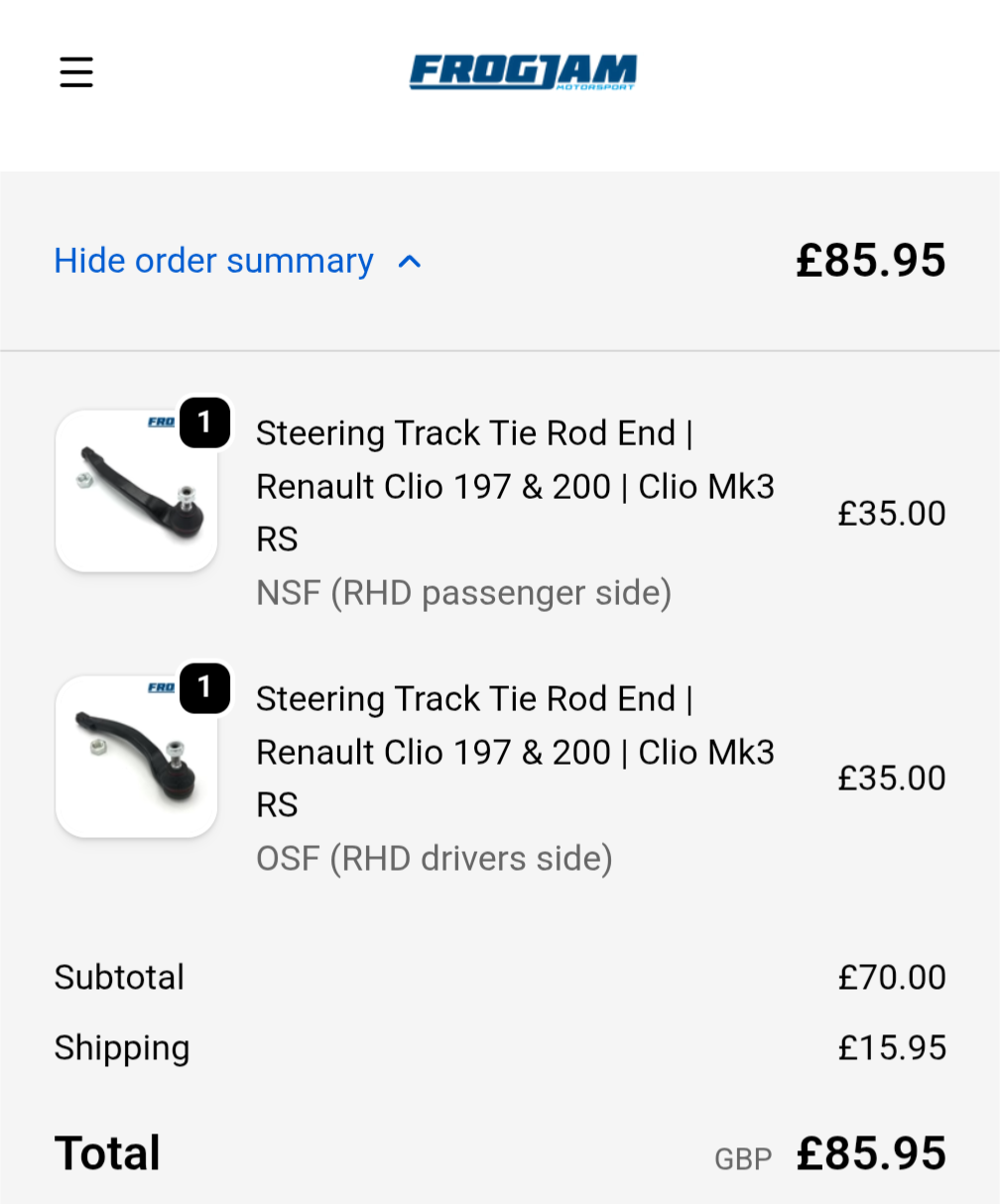Viewport: 1000px width, 1204px height.
Task: Open the NSF passenger side tie rod thumbnail
Action: [136, 492]
